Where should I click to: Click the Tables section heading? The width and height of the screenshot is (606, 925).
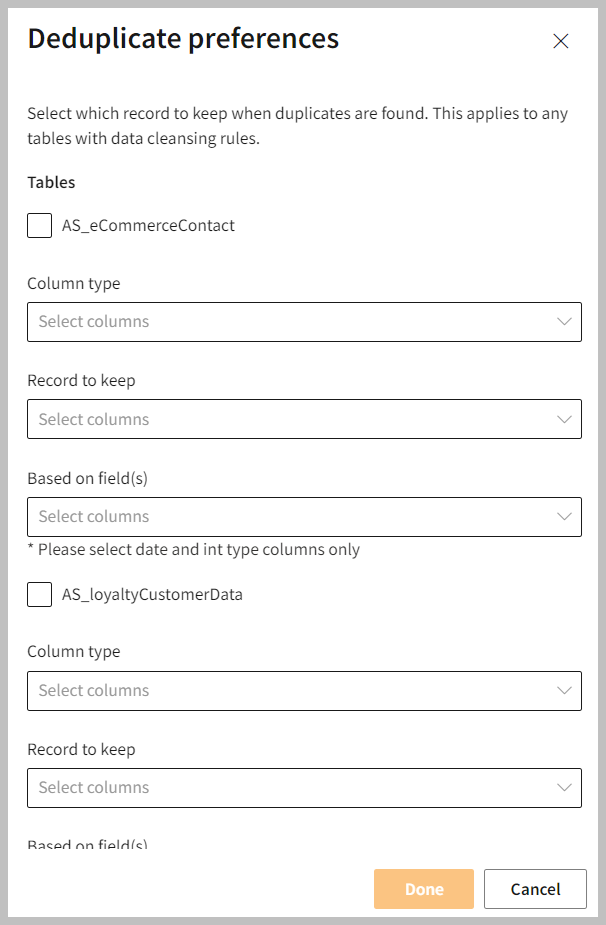pyautogui.click(x=51, y=183)
